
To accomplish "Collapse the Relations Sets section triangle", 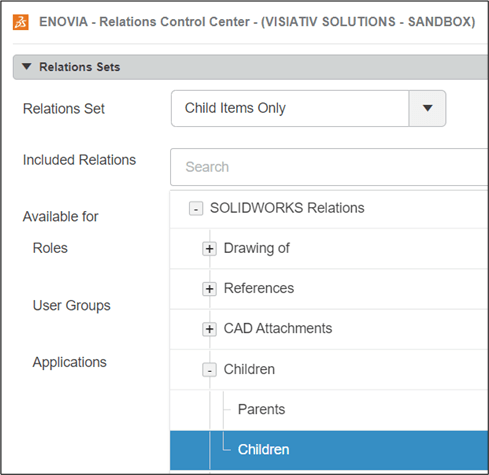I will pos(27,66).
